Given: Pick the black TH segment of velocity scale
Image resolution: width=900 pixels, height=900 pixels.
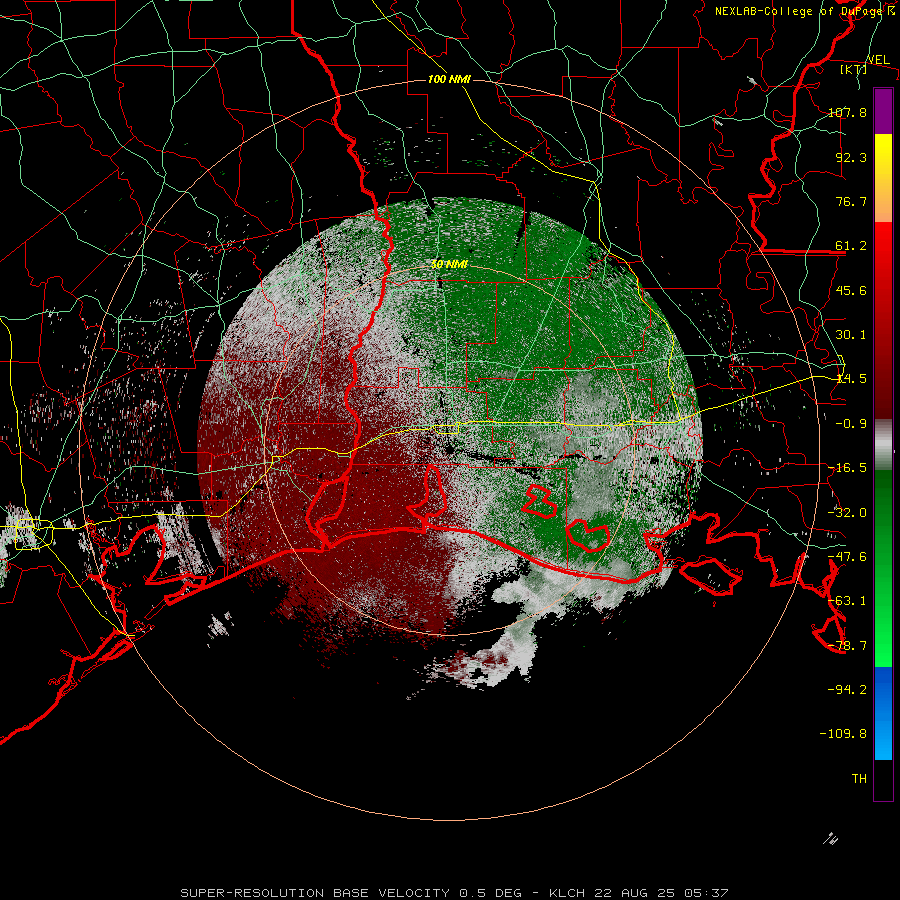Looking at the screenshot, I should [x=883, y=779].
